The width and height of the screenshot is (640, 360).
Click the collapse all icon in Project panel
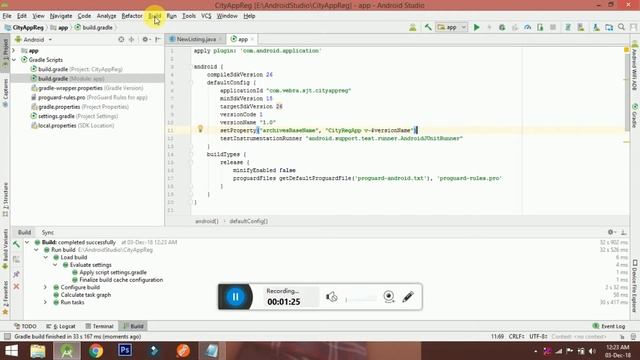[x=131, y=40]
